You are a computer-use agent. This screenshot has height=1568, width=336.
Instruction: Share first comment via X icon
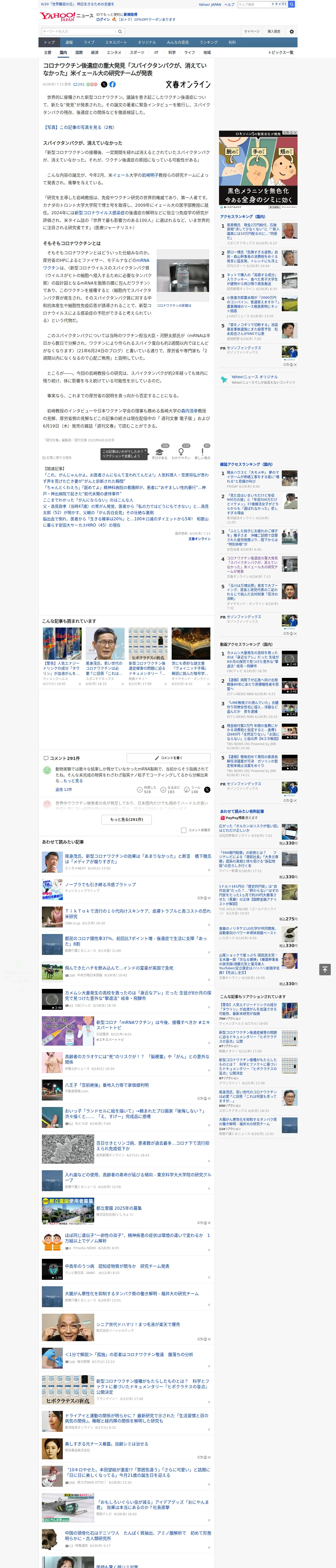[207, 789]
